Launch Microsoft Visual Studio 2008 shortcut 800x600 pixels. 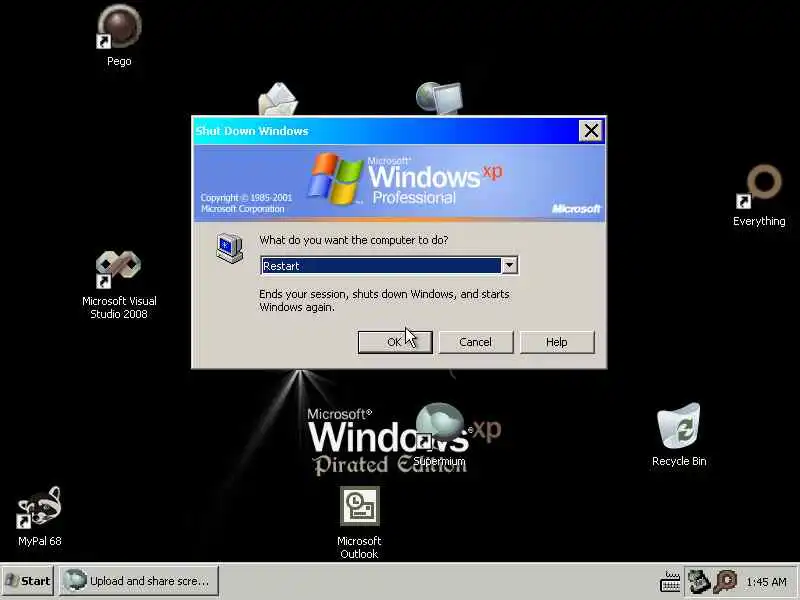pyautogui.click(x=119, y=285)
